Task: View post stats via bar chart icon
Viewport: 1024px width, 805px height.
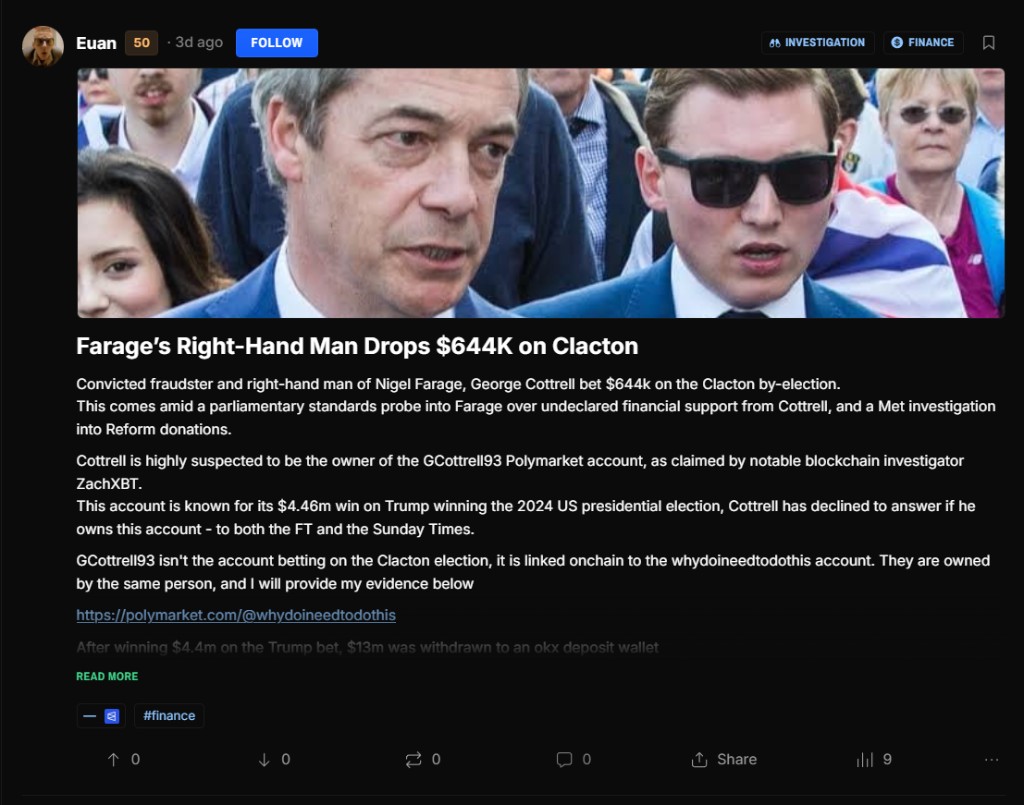Action: pos(865,759)
